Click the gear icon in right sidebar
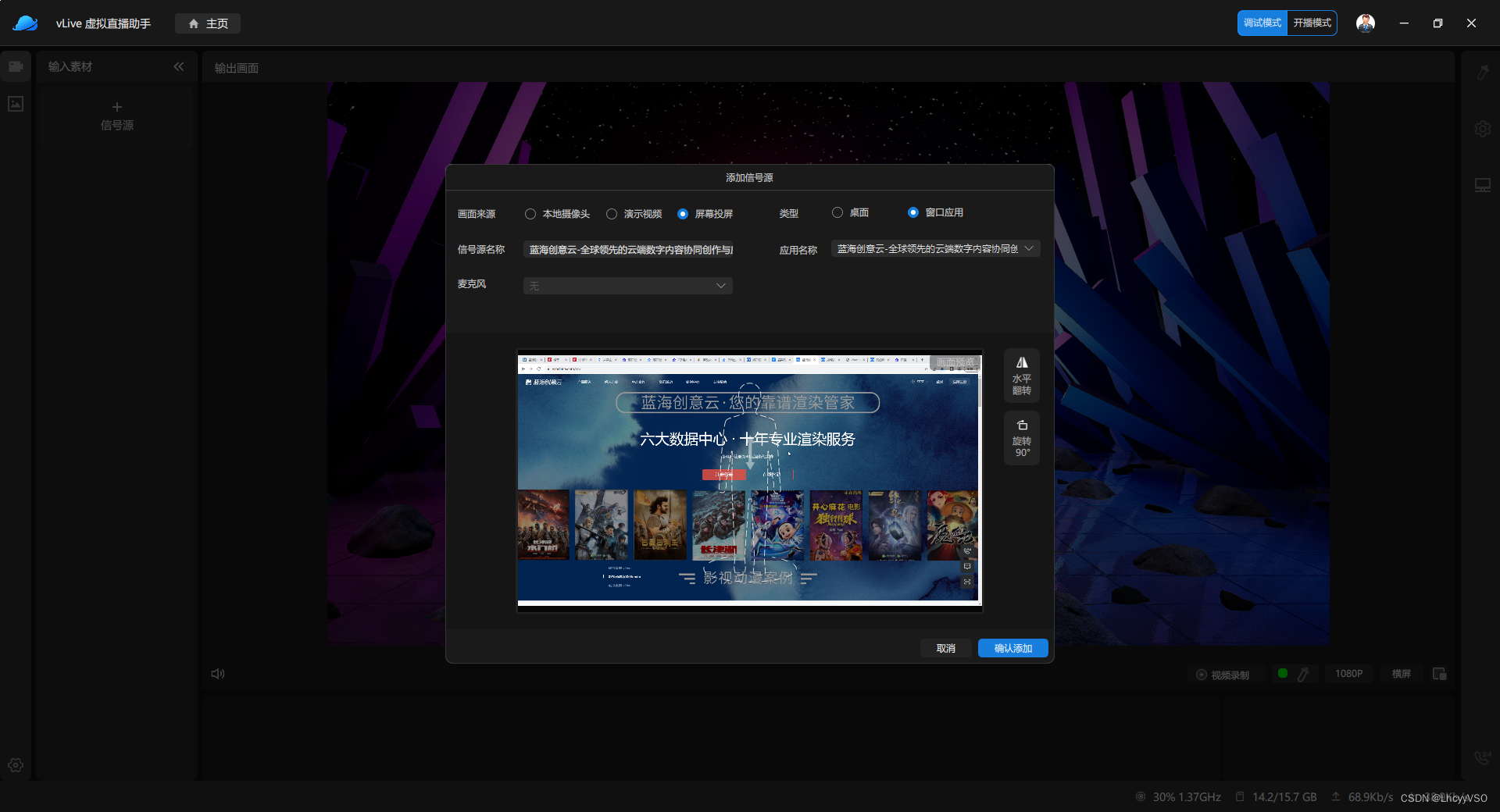 coord(1482,129)
